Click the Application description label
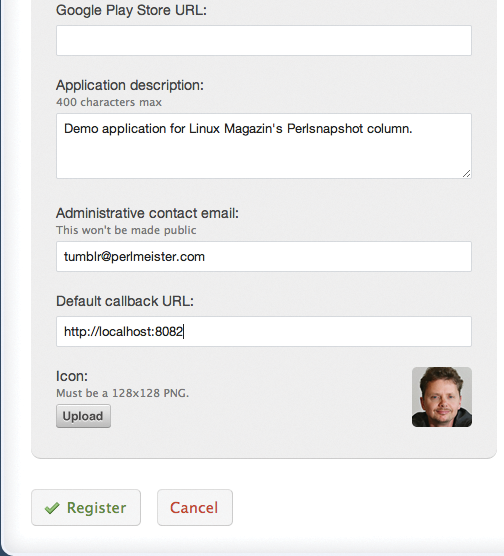Viewport: 504px width, 556px height. tap(130, 85)
